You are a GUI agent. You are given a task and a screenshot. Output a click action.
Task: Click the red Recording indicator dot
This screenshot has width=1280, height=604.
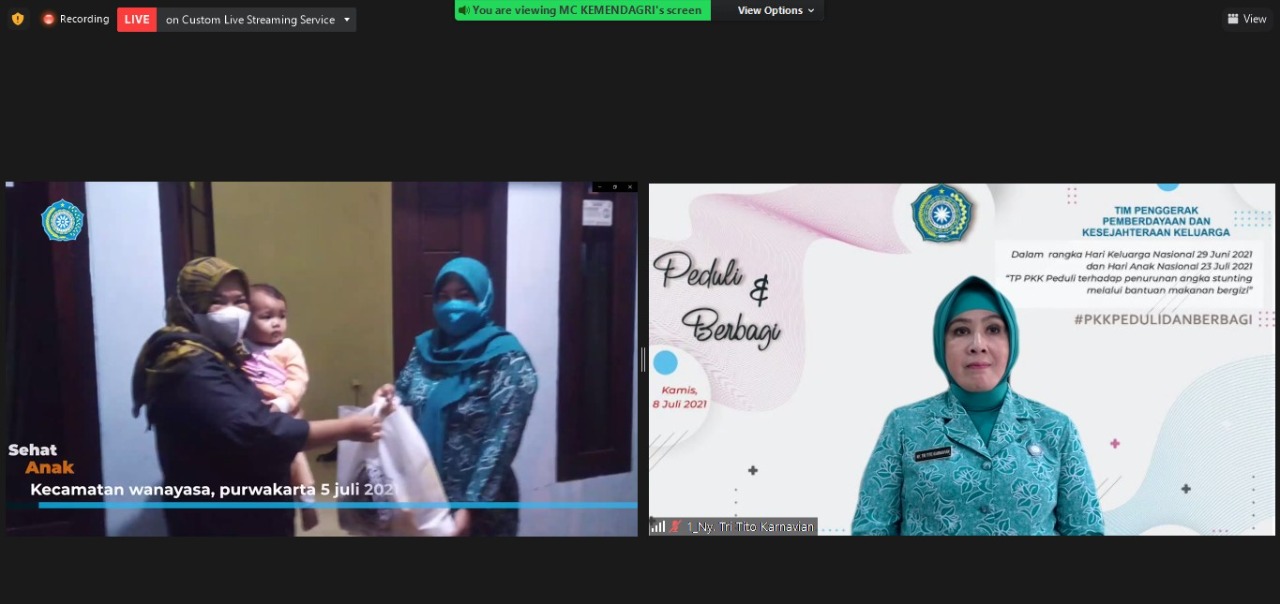48,19
